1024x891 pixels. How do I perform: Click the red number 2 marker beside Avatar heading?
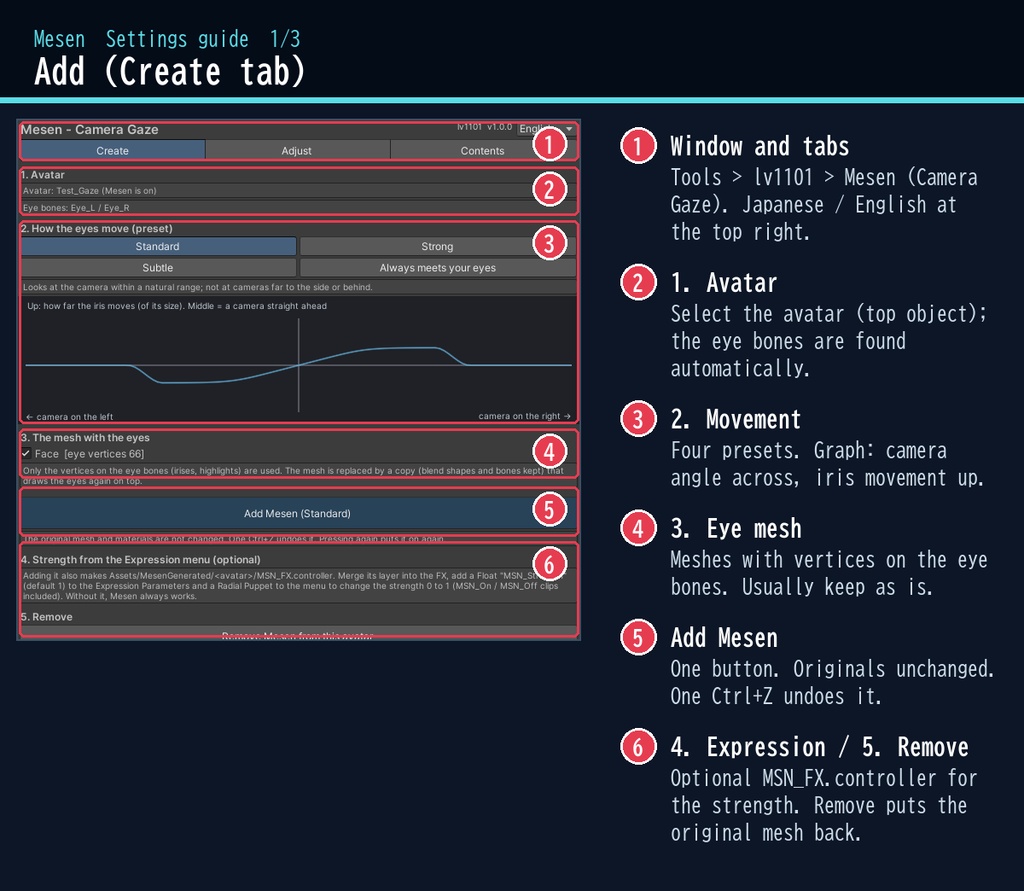coord(638,282)
